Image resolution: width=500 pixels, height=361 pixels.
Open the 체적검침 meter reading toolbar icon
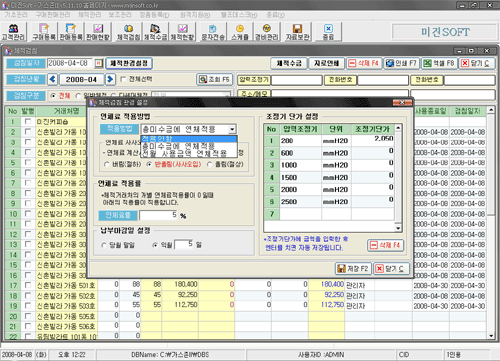pos(128,32)
